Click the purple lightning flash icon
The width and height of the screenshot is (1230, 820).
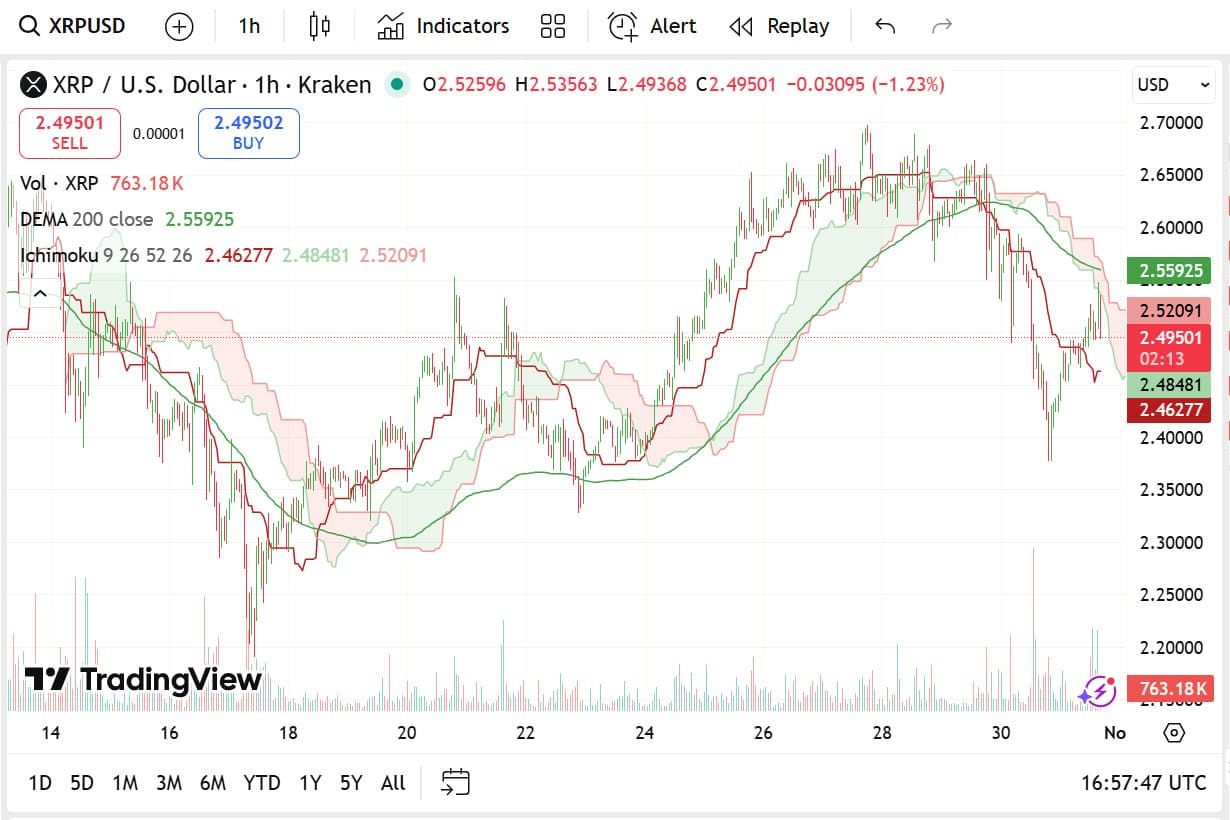[x=1097, y=689]
